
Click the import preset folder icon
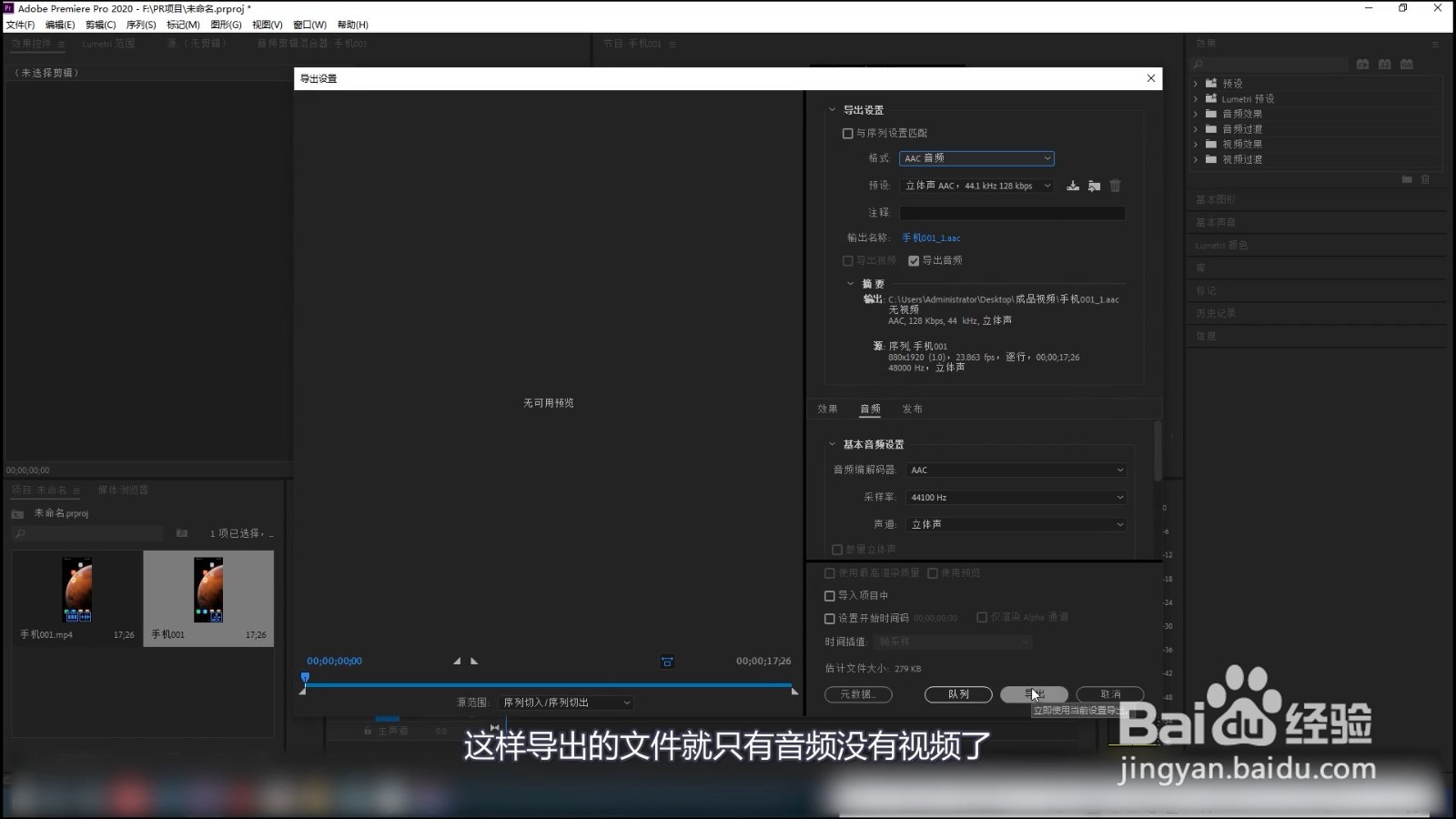tap(1095, 186)
